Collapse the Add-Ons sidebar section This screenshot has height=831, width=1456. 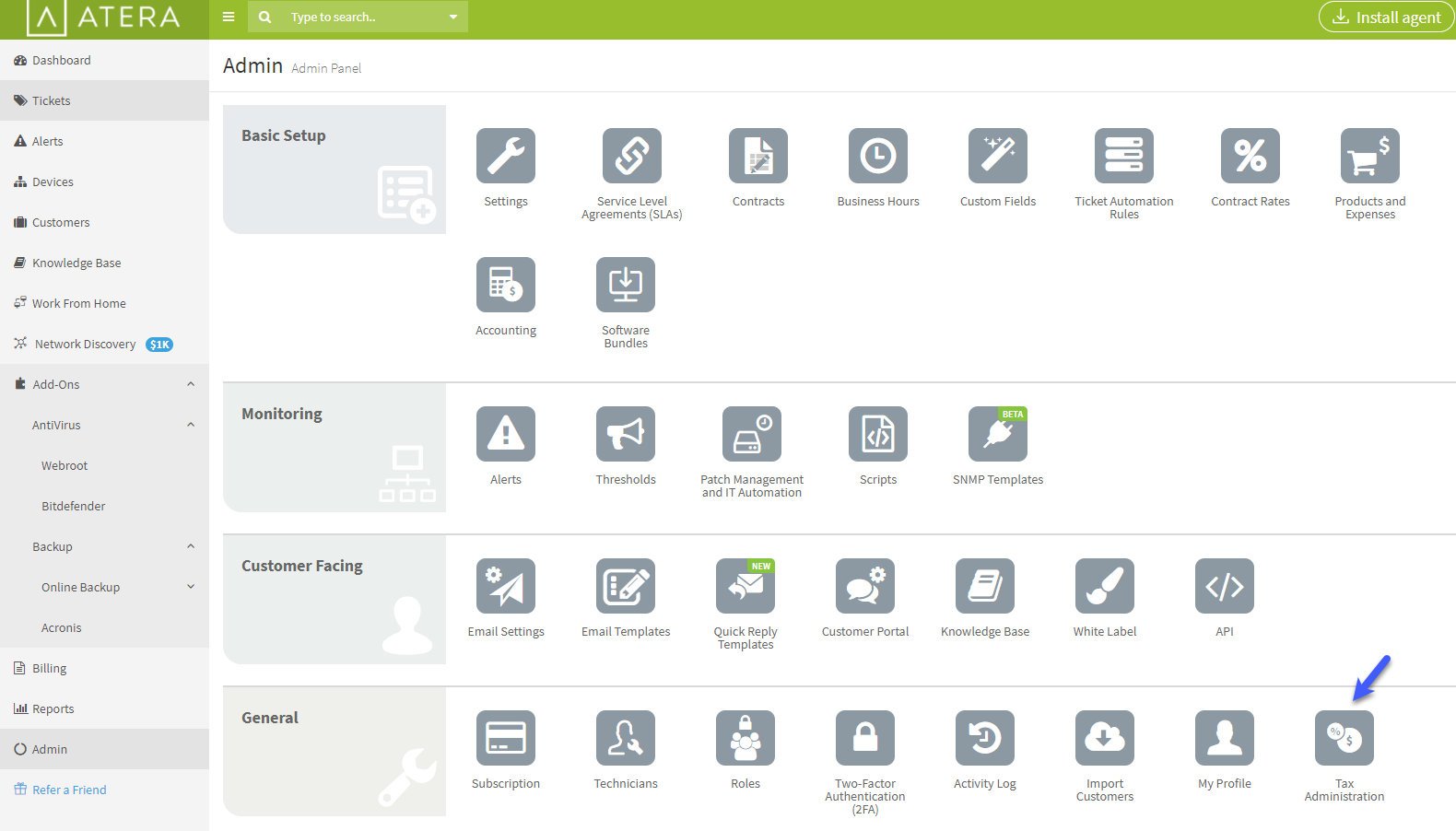(191, 384)
